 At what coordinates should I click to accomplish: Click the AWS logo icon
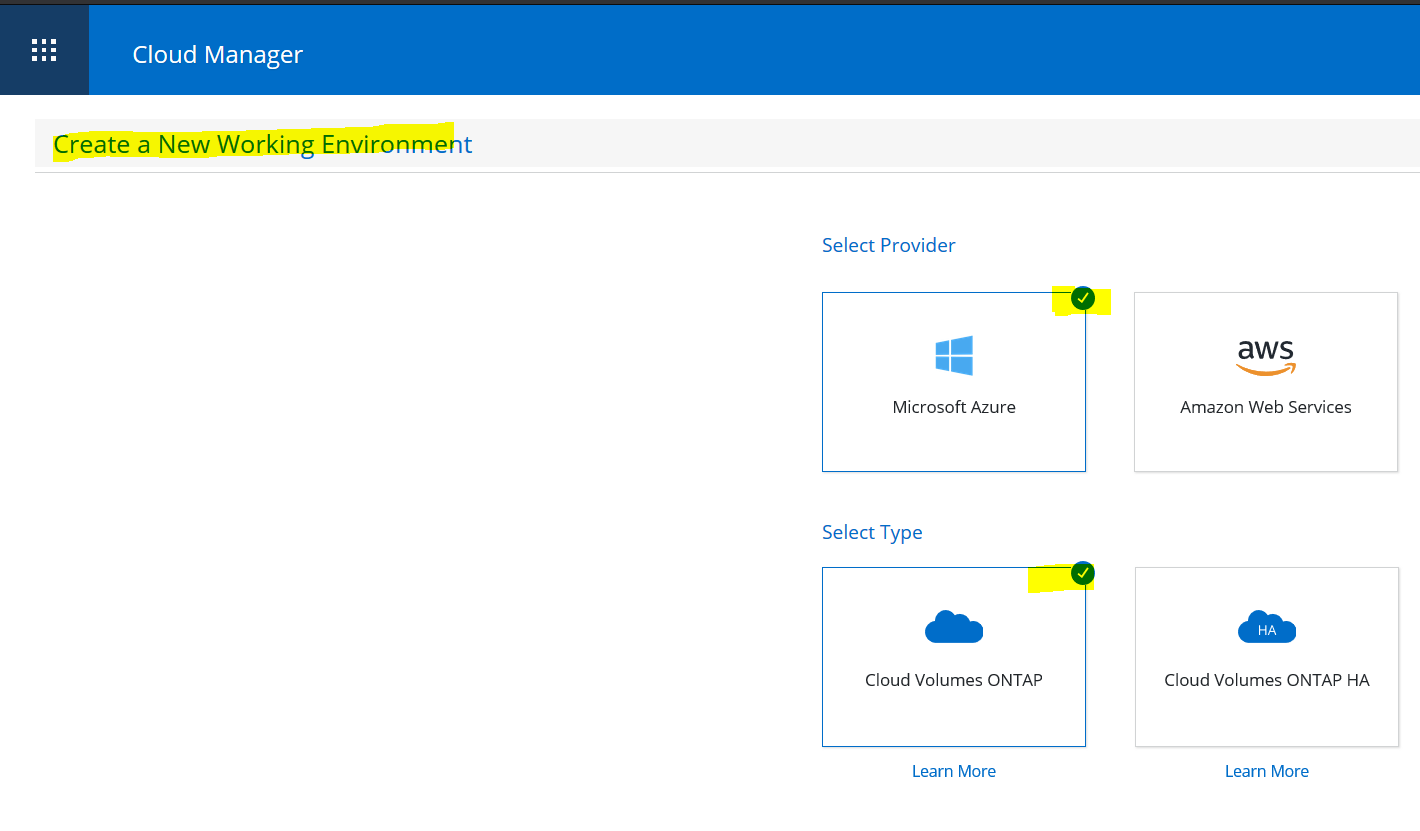pos(1266,357)
